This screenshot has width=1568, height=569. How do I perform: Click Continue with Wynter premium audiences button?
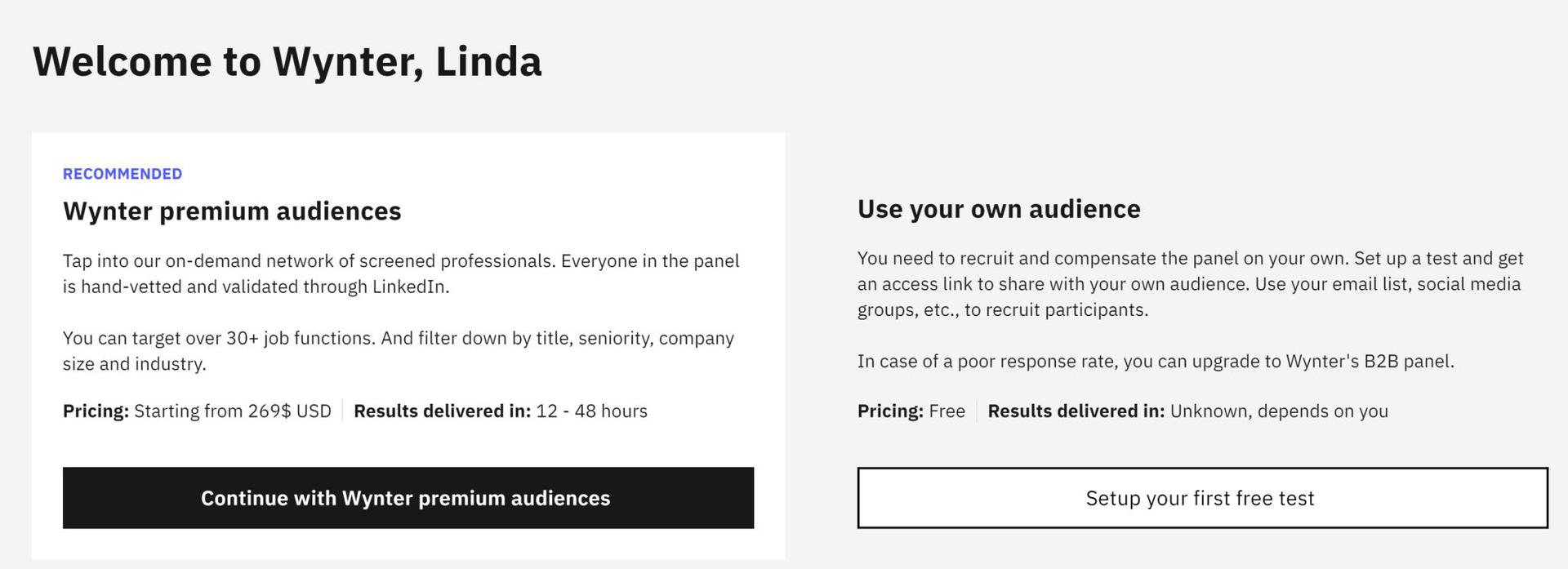point(408,498)
